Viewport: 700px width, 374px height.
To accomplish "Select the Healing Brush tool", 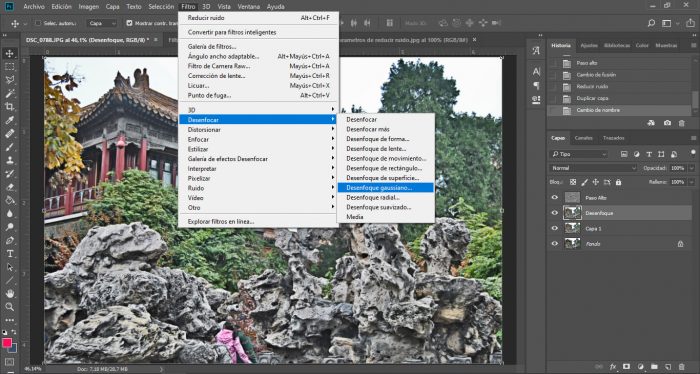I will (x=9, y=133).
